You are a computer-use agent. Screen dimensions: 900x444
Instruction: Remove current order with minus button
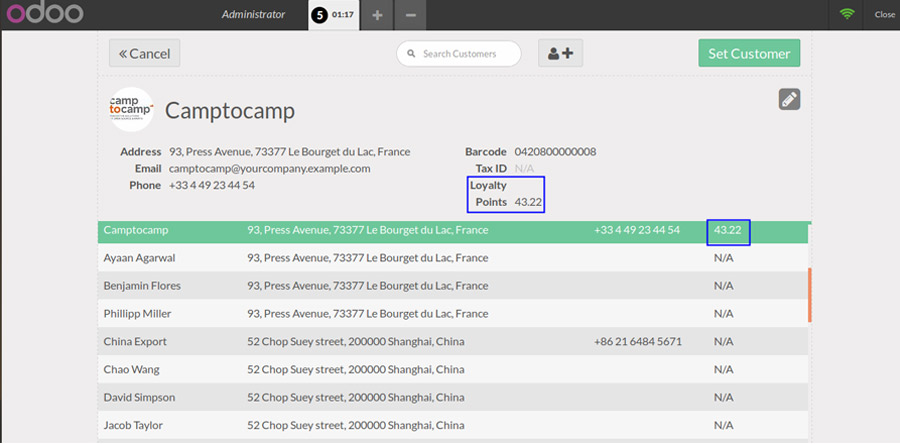(x=410, y=15)
